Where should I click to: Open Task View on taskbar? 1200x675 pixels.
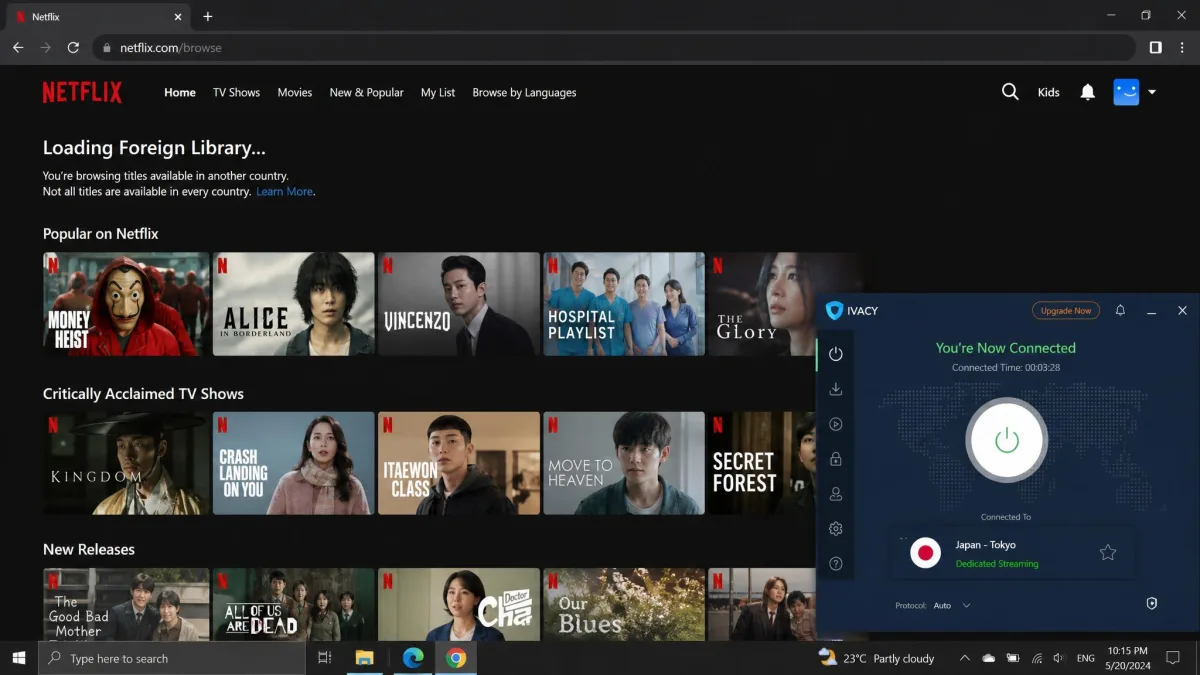(x=324, y=658)
